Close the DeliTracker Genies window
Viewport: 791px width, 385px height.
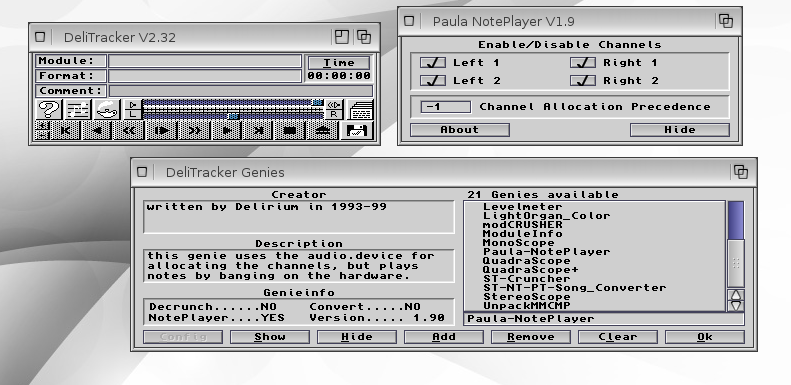142,172
